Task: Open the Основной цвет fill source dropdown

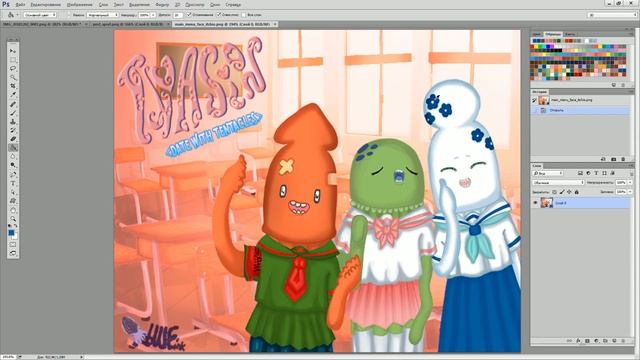Action: point(40,15)
